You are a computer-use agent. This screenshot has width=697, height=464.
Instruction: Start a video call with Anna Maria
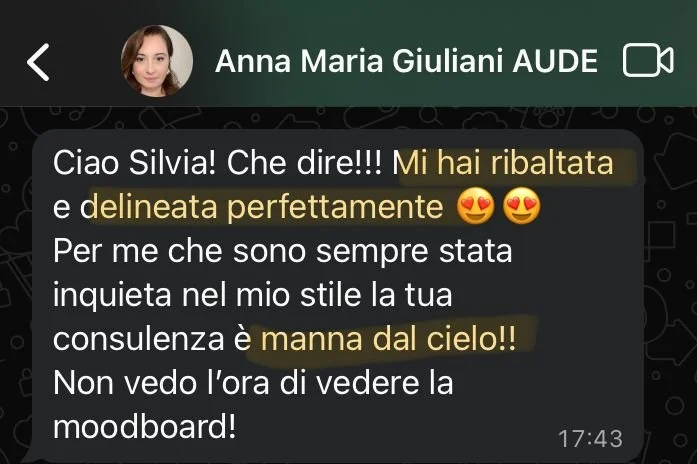[648, 60]
